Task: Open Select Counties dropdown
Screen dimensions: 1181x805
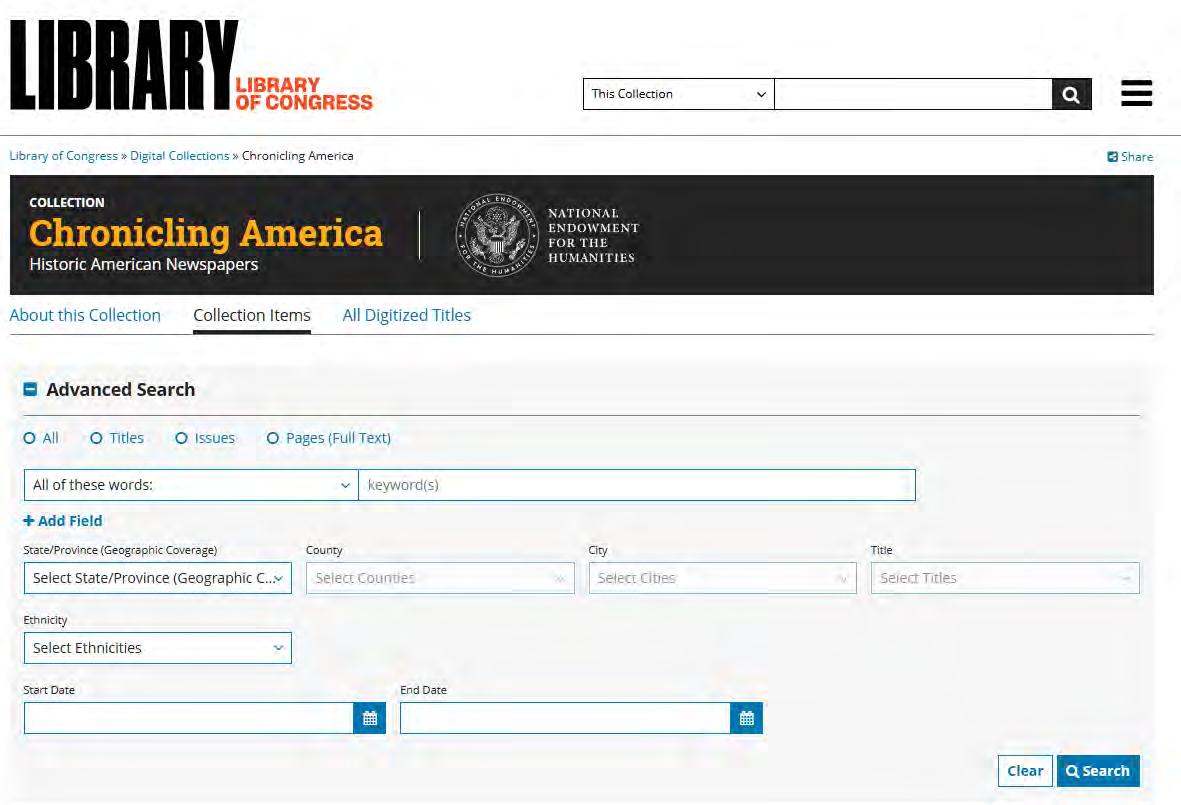Action: [440, 578]
